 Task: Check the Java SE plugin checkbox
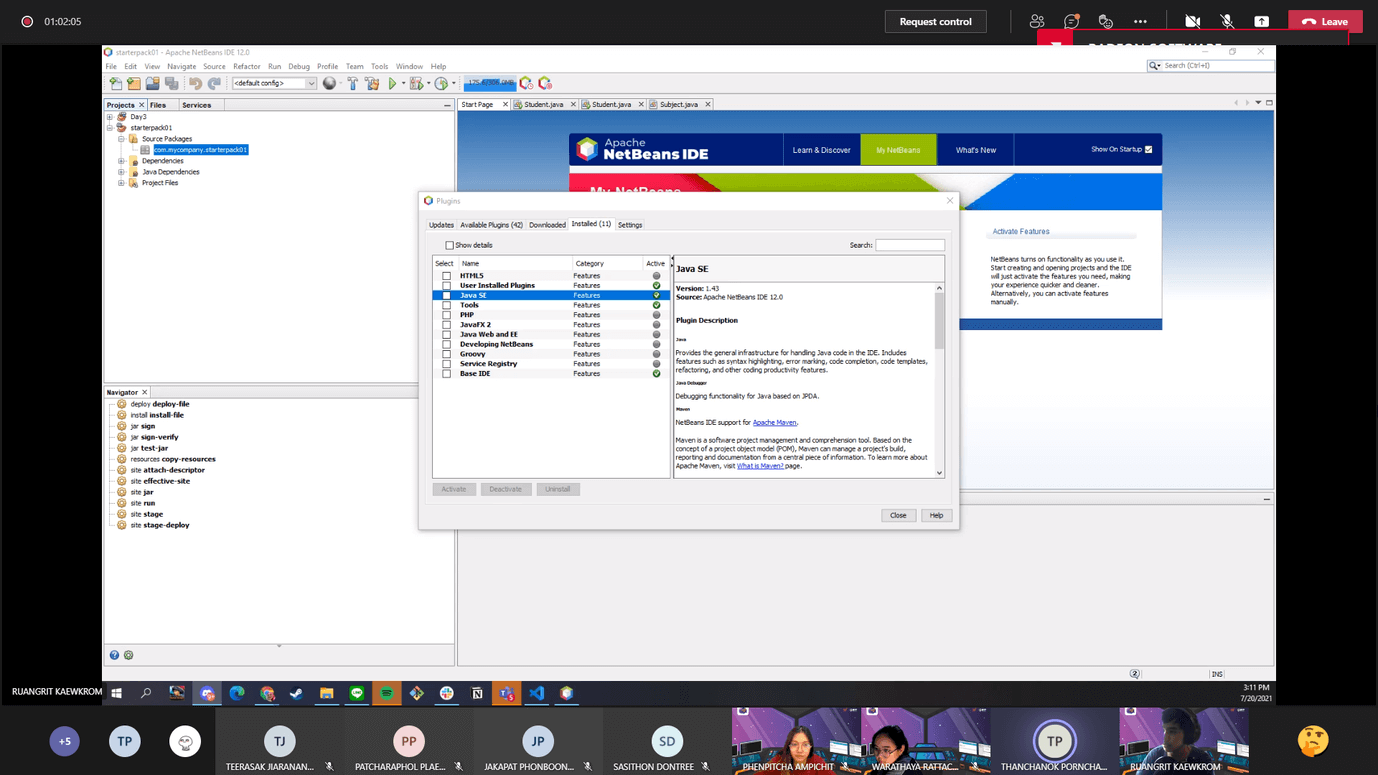click(446, 296)
